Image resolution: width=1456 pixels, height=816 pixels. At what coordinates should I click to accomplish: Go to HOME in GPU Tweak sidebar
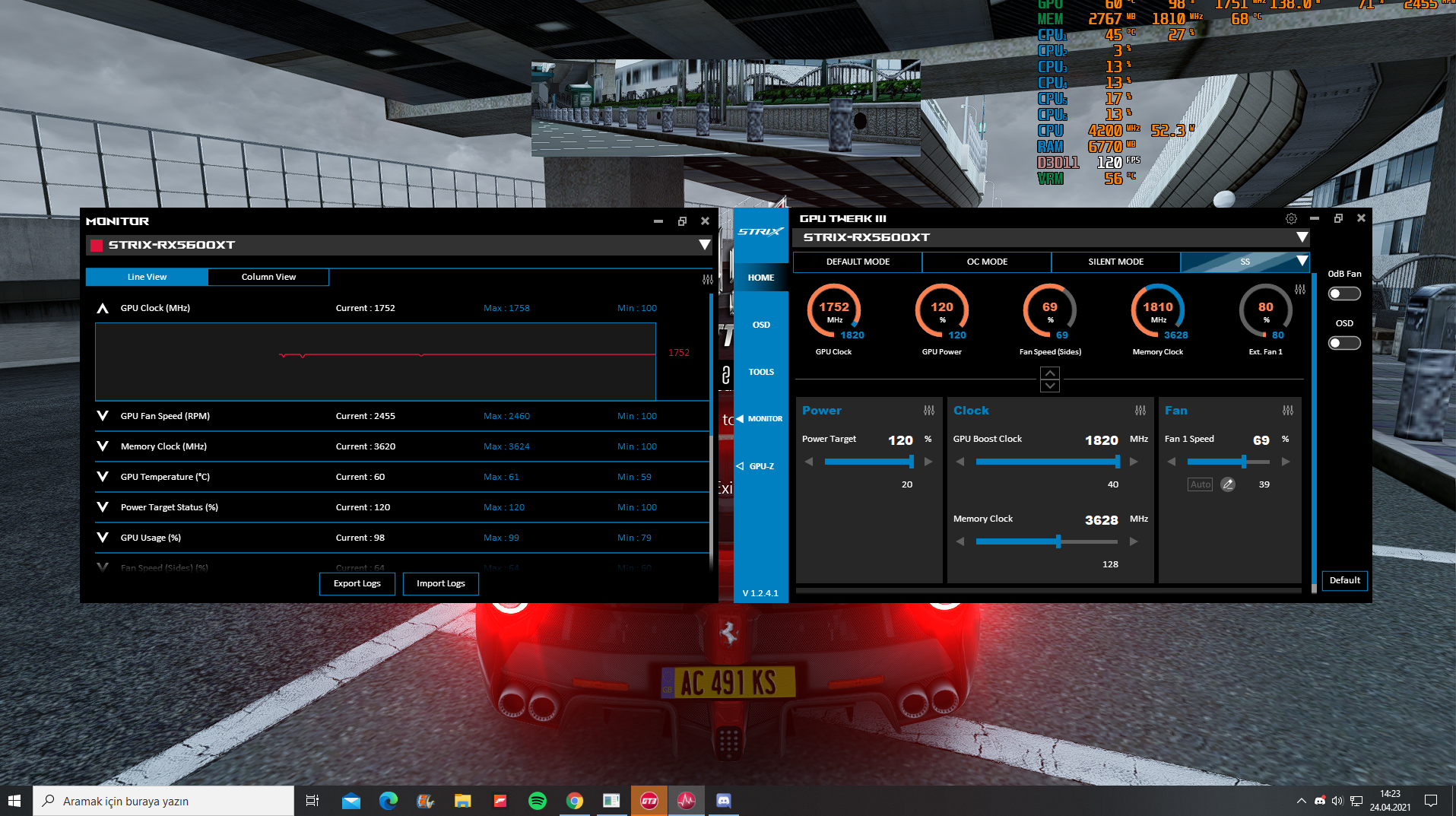[761, 278]
